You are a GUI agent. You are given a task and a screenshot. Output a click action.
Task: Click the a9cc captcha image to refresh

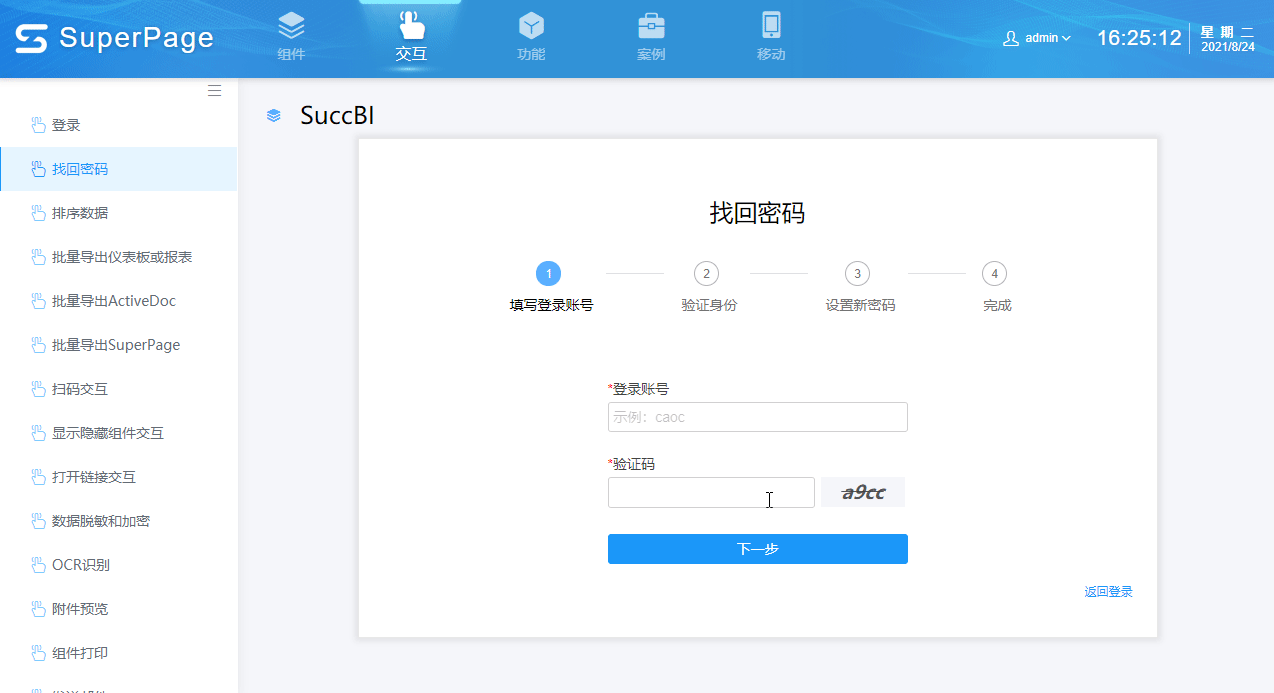(x=862, y=492)
